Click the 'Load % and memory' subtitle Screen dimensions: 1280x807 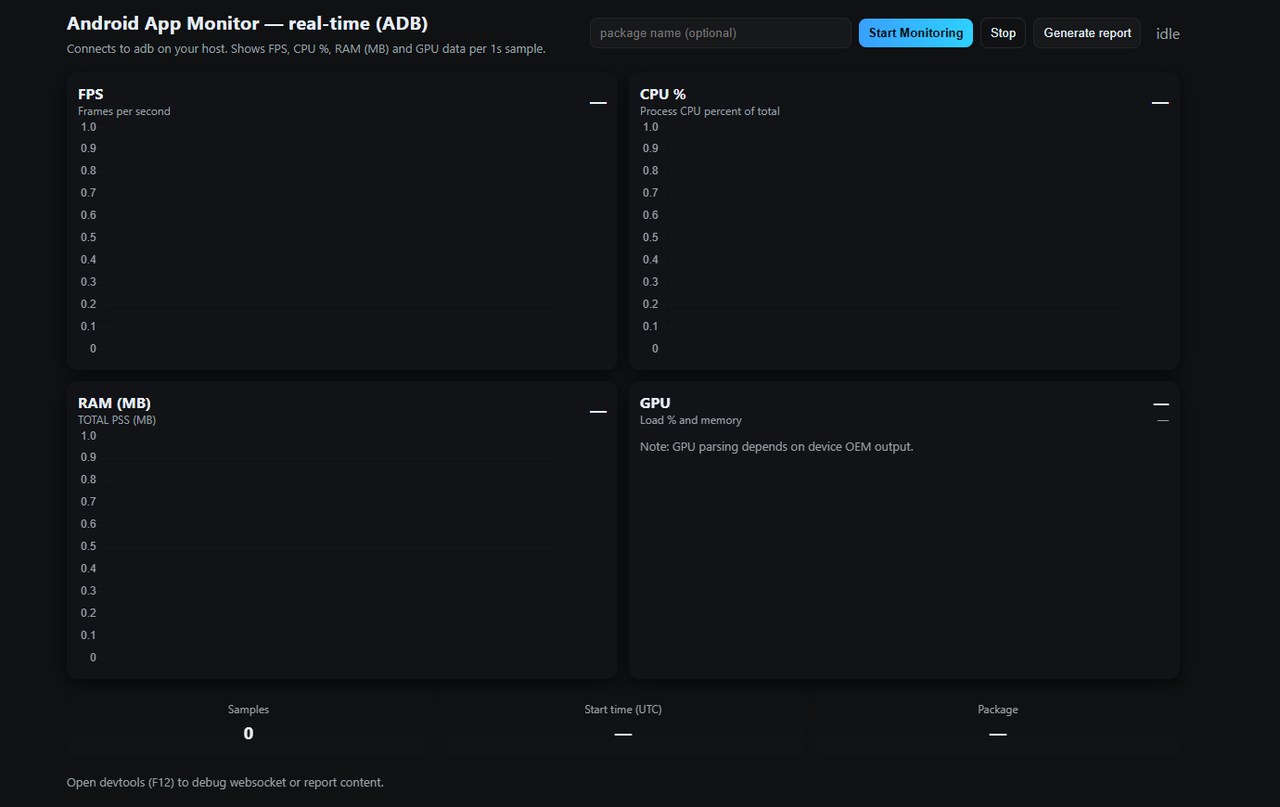click(691, 421)
